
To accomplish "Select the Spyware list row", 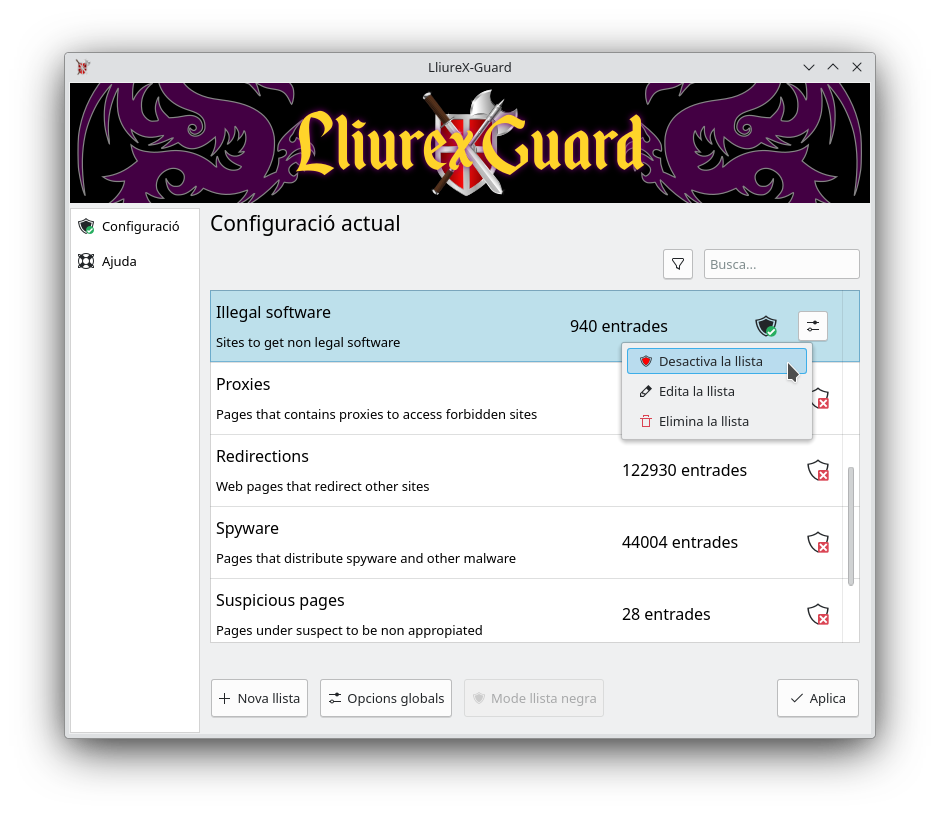I will pyautogui.click(x=526, y=543).
